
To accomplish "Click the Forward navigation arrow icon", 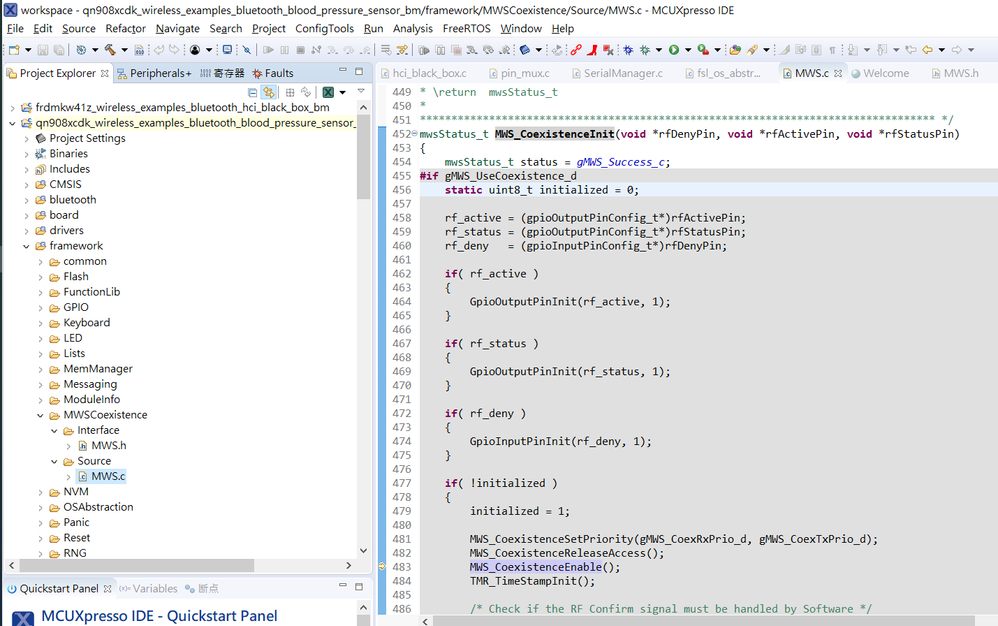I will coord(957,50).
